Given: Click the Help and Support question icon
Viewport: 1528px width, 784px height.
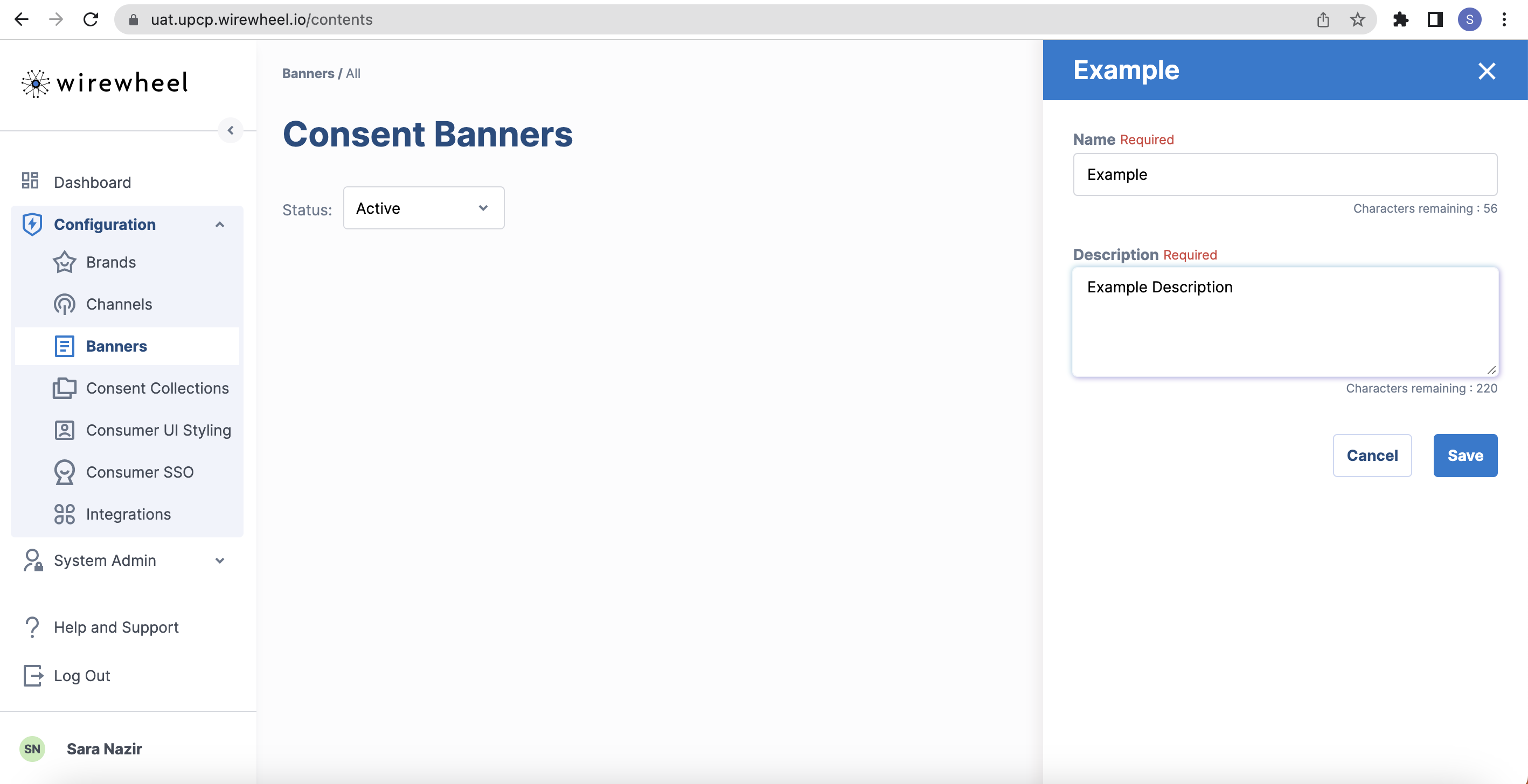Looking at the screenshot, I should click(x=32, y=627).
